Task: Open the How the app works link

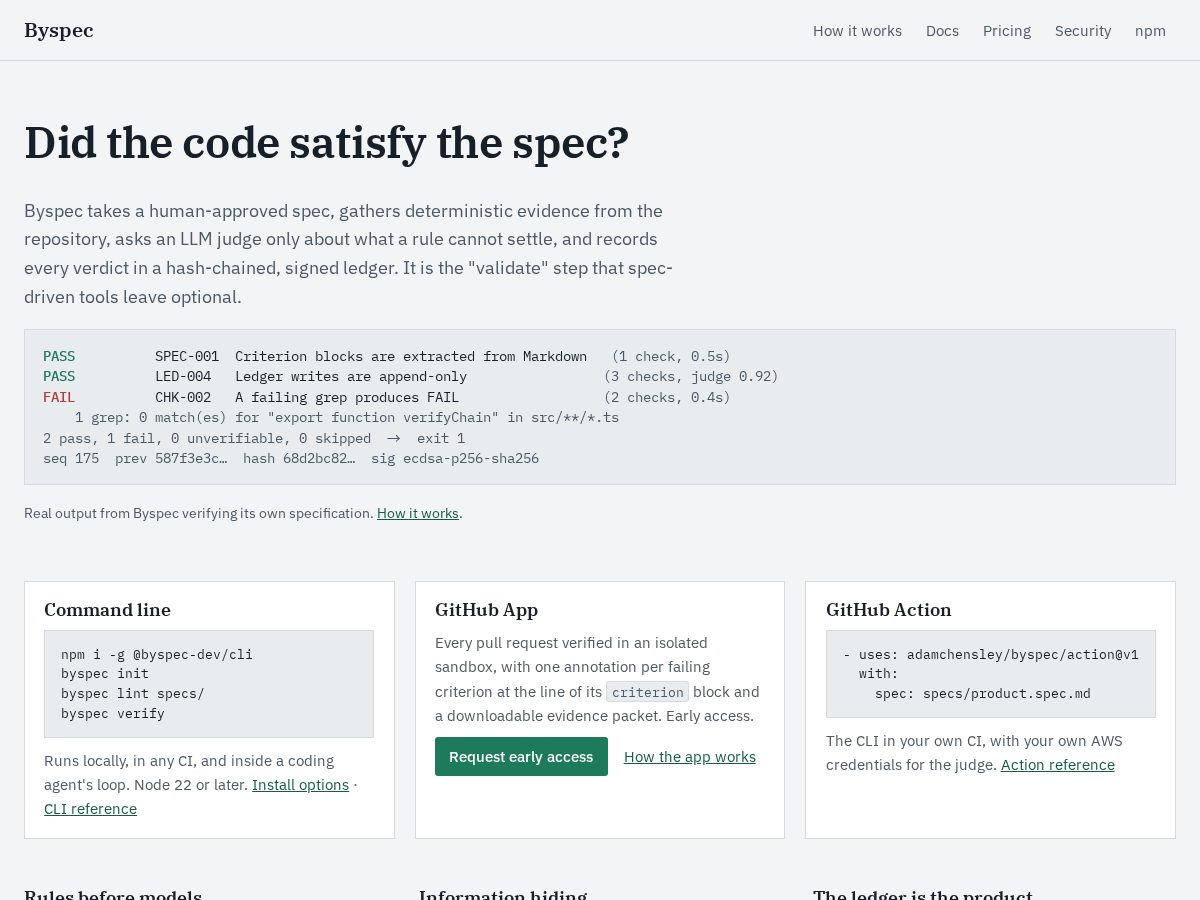Action: click(690, 757)
